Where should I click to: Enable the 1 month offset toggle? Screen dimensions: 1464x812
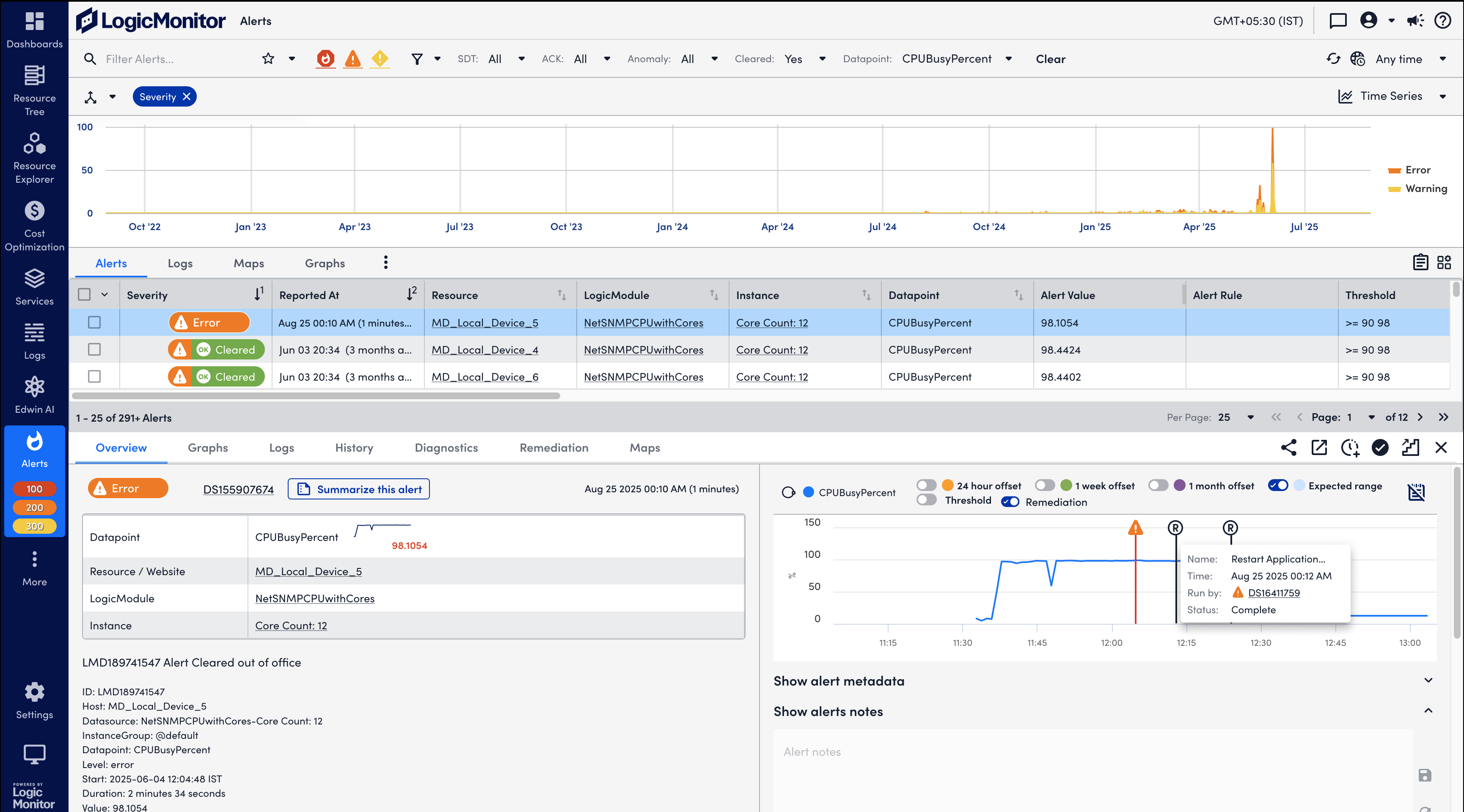[1158, 485]
